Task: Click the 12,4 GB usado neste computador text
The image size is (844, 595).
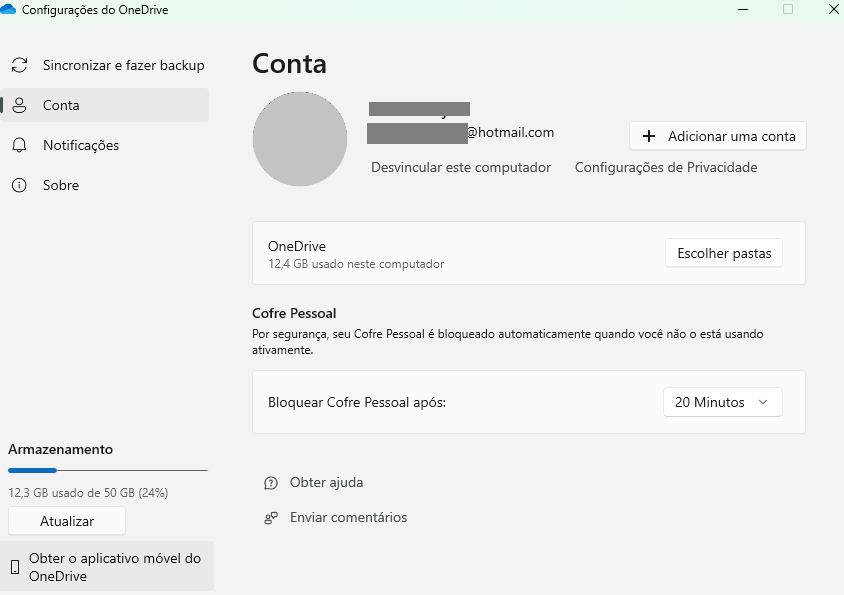Action: [356, 264]
